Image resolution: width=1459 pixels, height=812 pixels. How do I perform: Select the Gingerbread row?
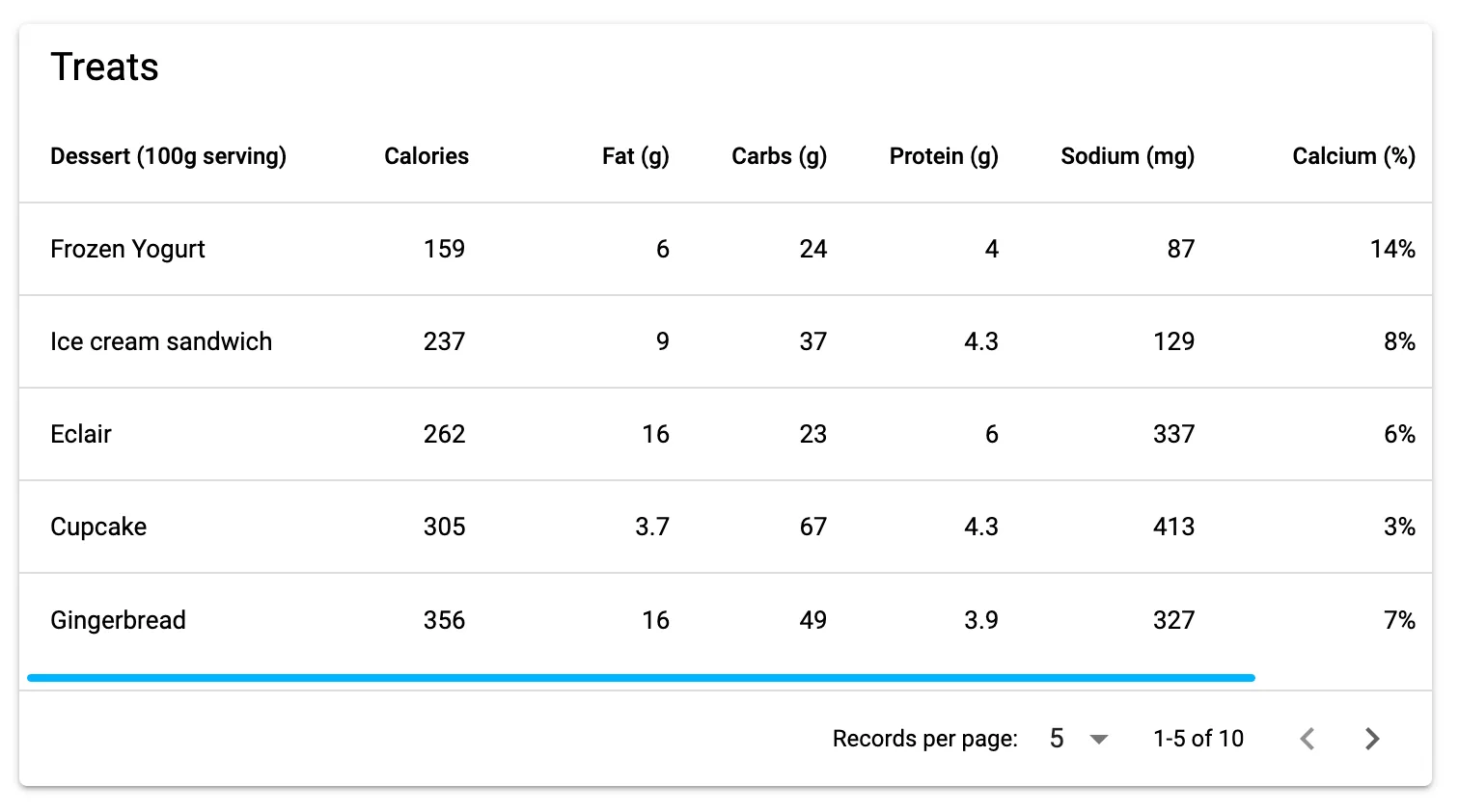(x=118, y=620)
